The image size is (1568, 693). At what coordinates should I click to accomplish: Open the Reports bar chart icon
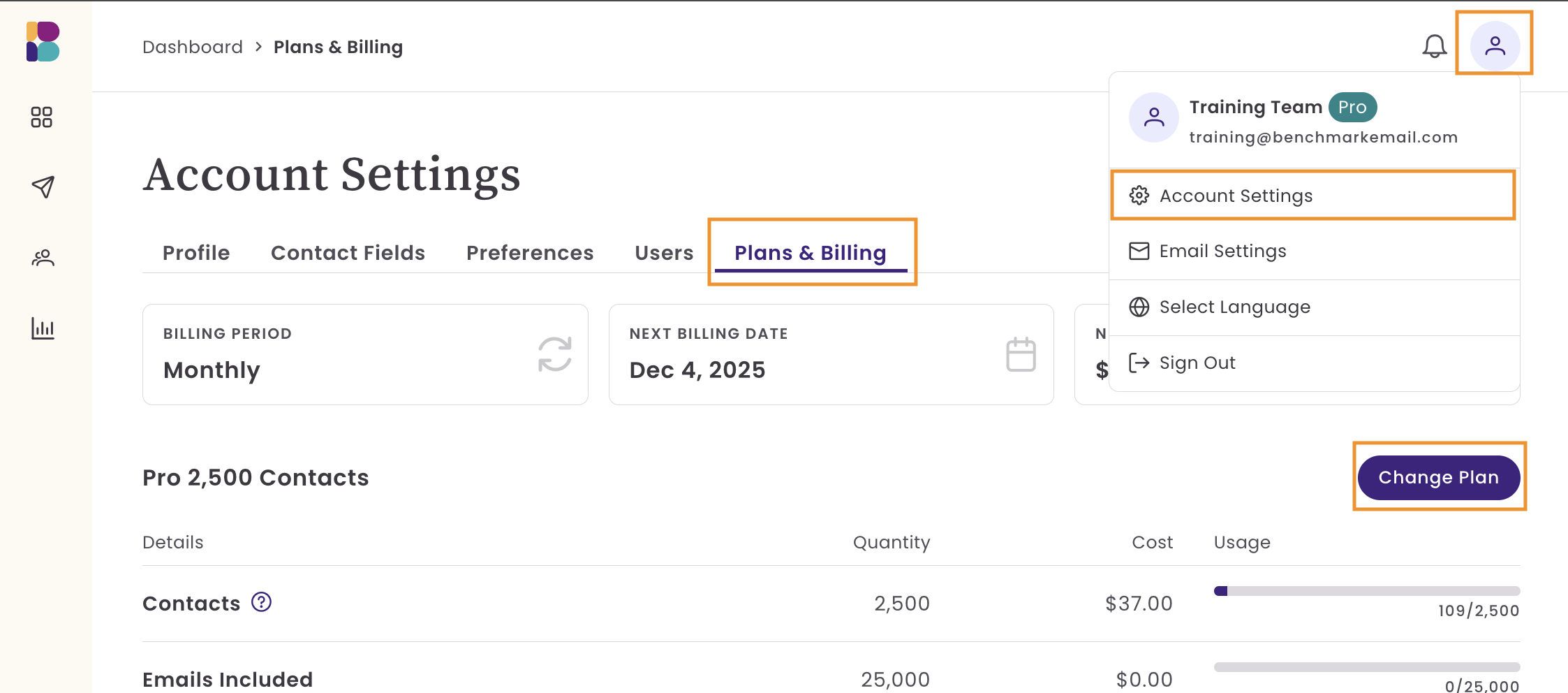pyautogui.click(x=43, y=328)
